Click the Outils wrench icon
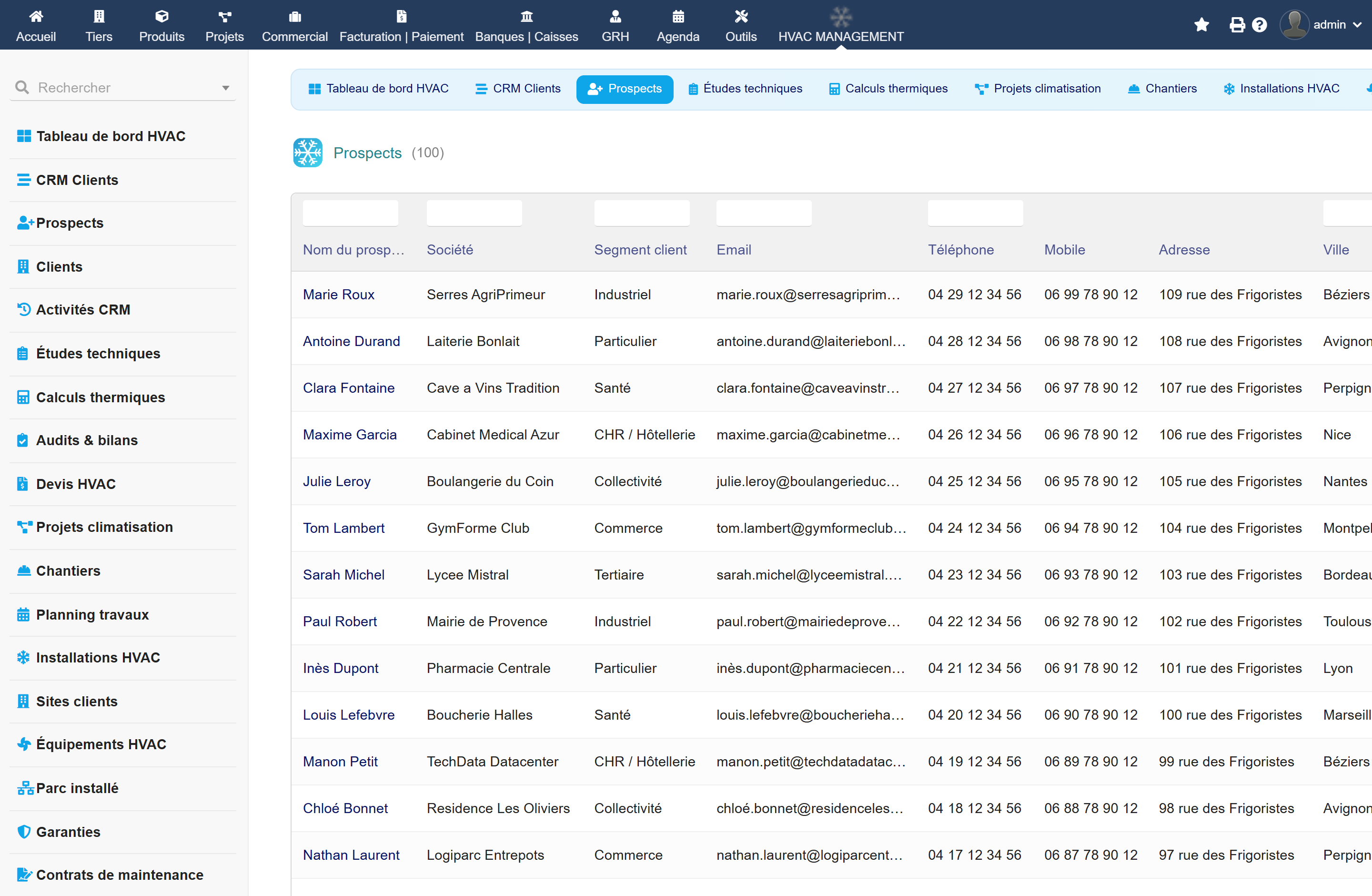 [741, 16]
